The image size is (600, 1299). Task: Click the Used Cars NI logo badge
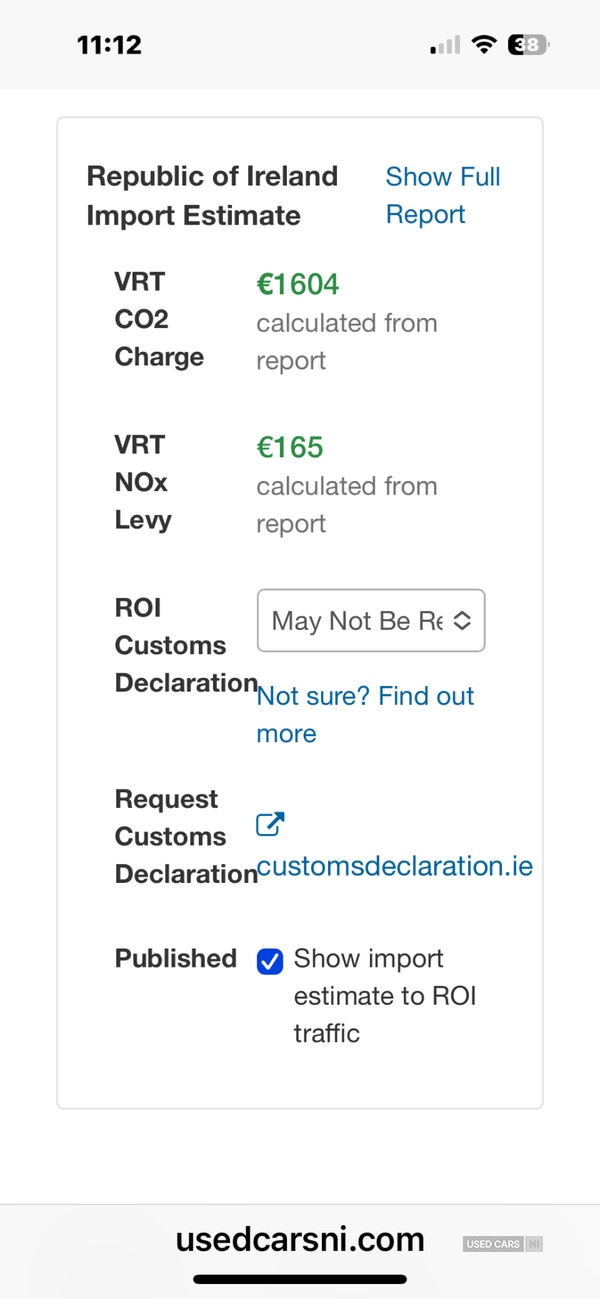(502, 1244)
